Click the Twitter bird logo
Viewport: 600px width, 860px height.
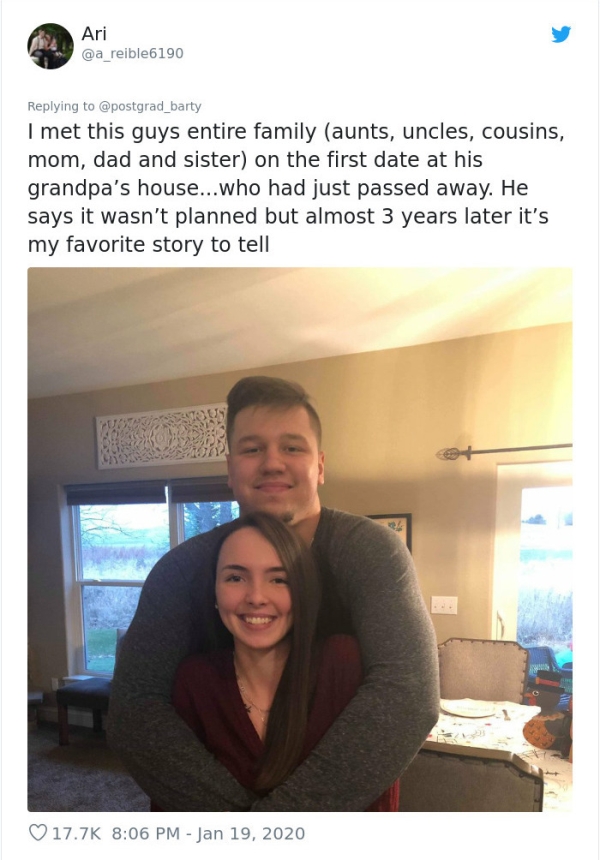[x=561, y=34]
